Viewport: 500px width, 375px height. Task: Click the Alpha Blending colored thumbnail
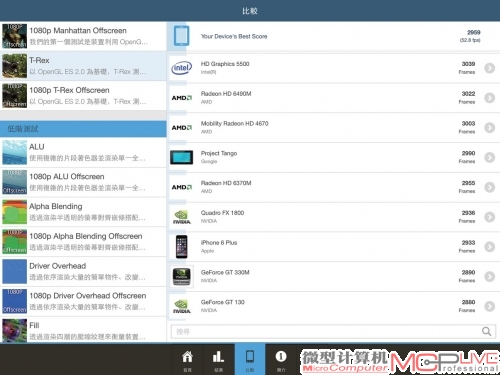click(14, 212)
